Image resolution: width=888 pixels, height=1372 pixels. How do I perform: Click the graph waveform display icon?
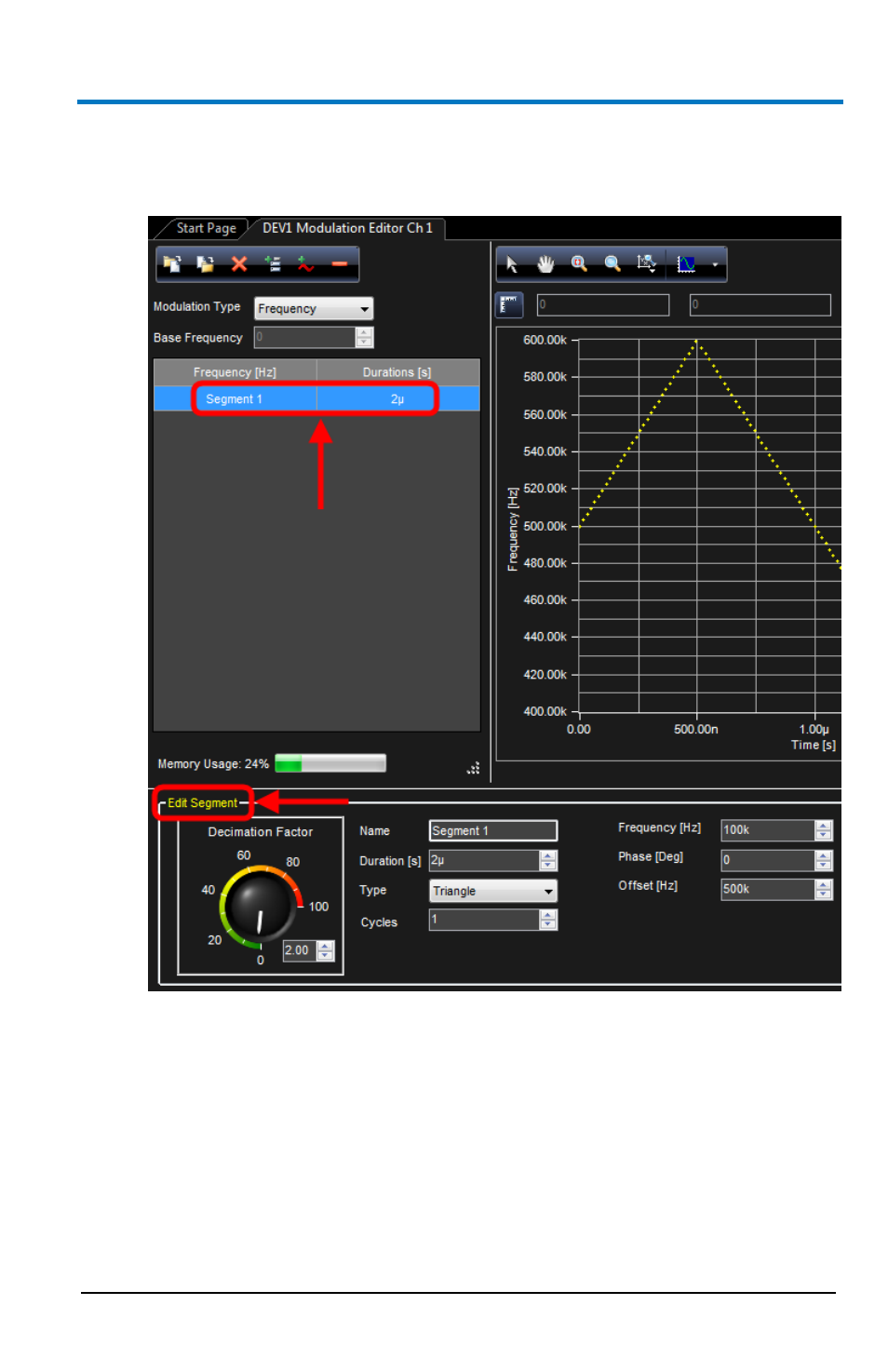[687, 264]
